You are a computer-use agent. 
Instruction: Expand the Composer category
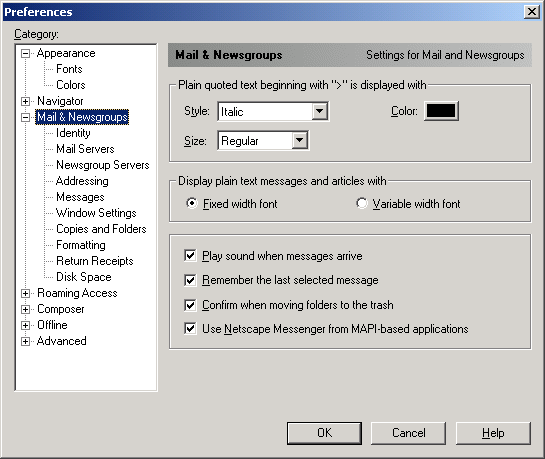(x=25, y=310)
